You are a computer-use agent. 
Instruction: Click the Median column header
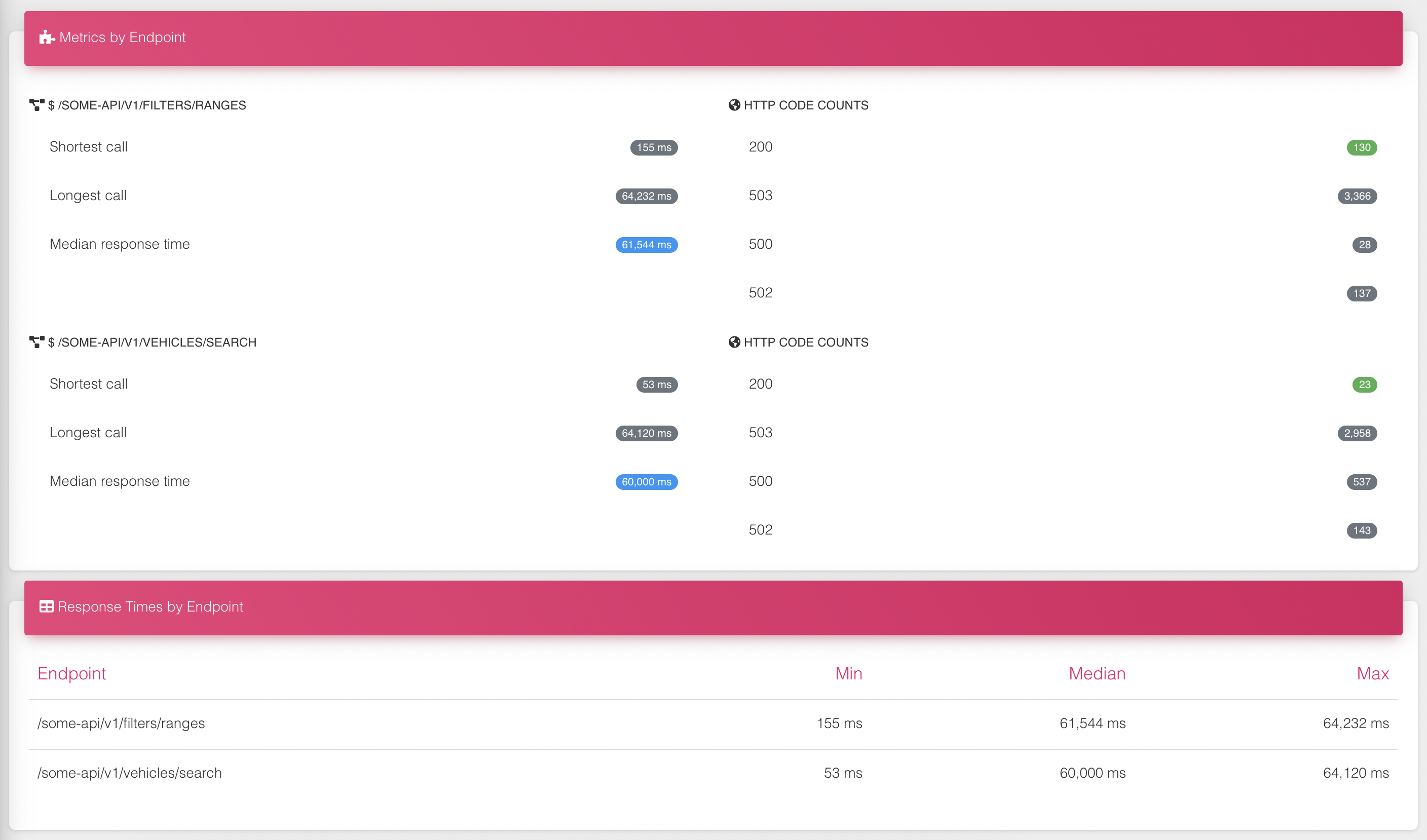click(x=1097, y=674)
